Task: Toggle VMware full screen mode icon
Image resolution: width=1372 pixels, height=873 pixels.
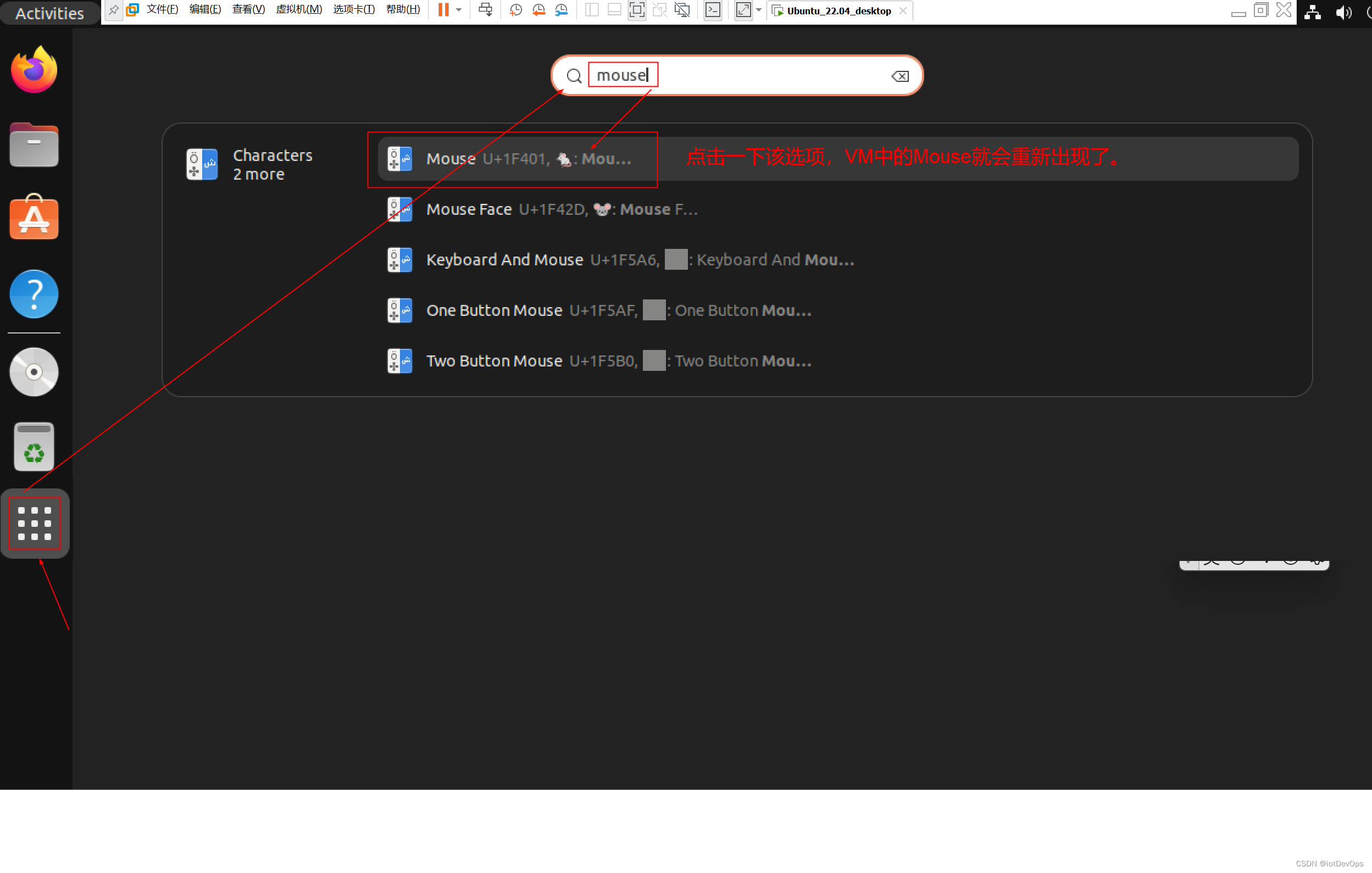Action: pyautogui.click(x=636, y=10)
